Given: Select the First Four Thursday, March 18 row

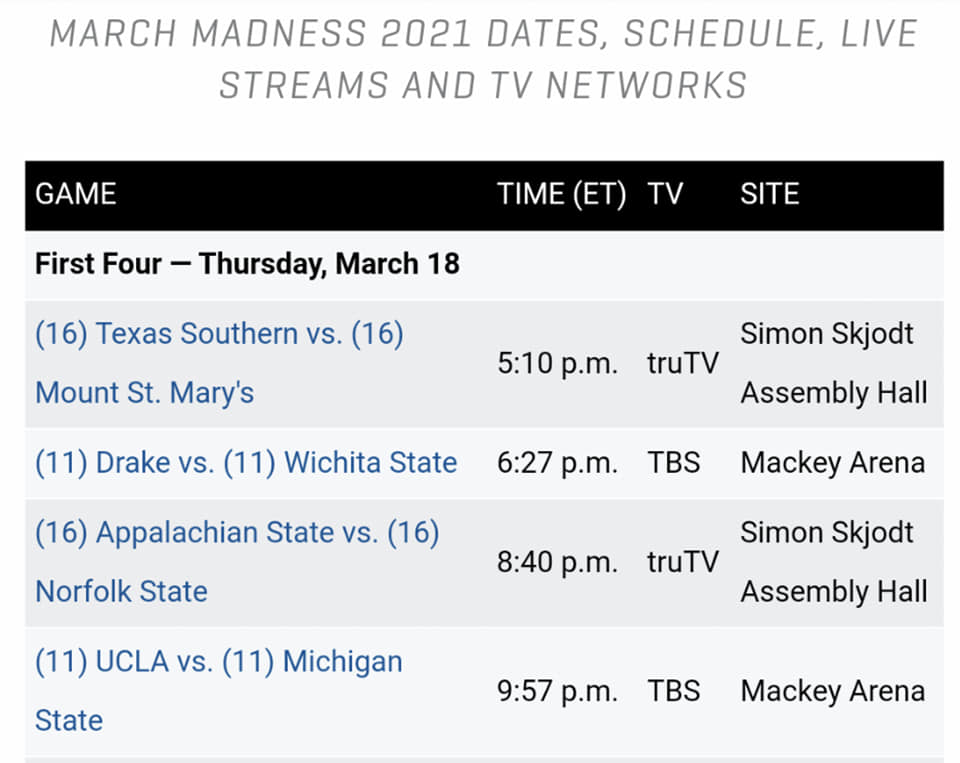Looking at the screenshot, I should pos(484,264).
